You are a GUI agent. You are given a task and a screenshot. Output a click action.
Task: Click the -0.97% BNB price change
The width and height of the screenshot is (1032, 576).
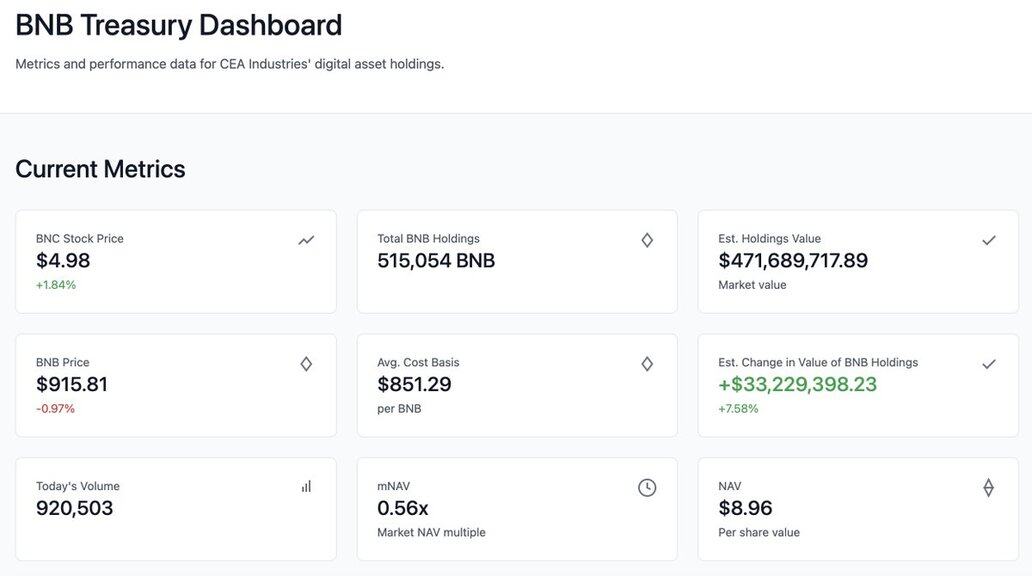(55, 409)
